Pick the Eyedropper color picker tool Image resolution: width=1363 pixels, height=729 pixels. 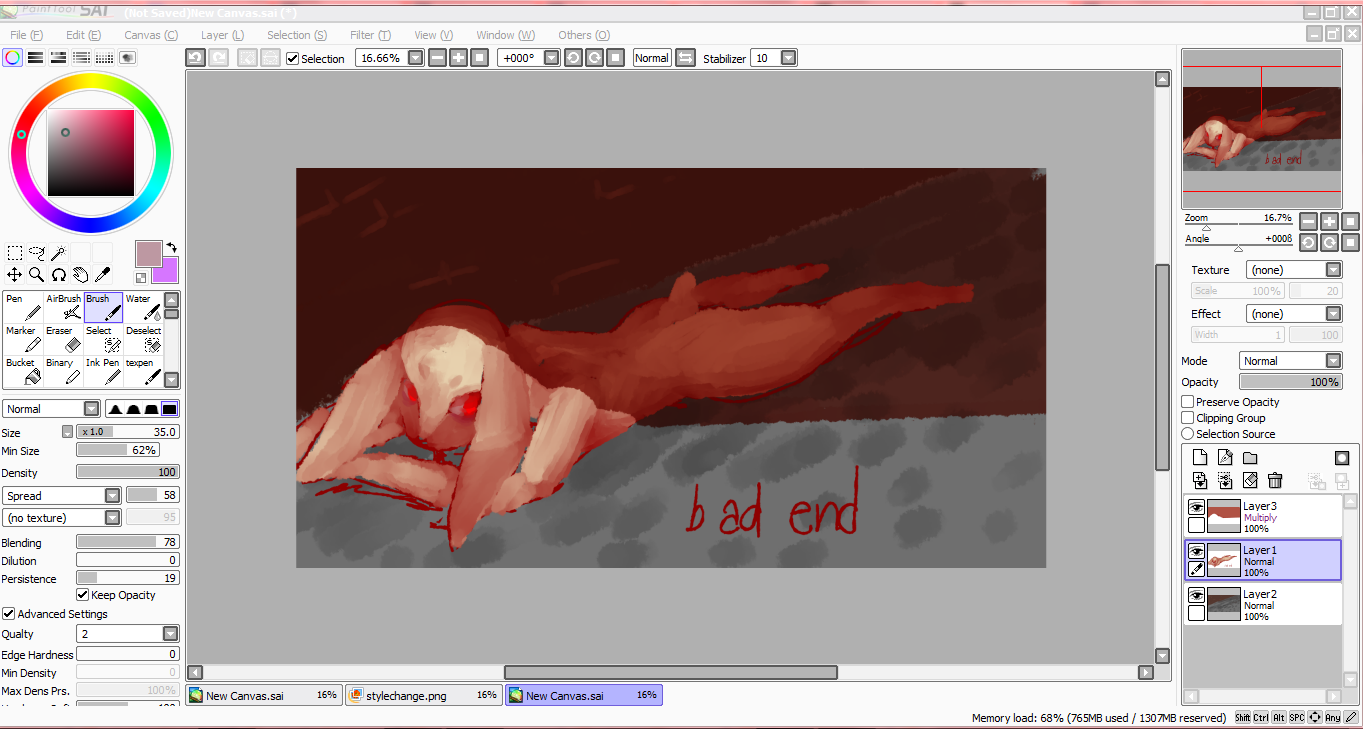pyautogui.click(x=102, y=274)
